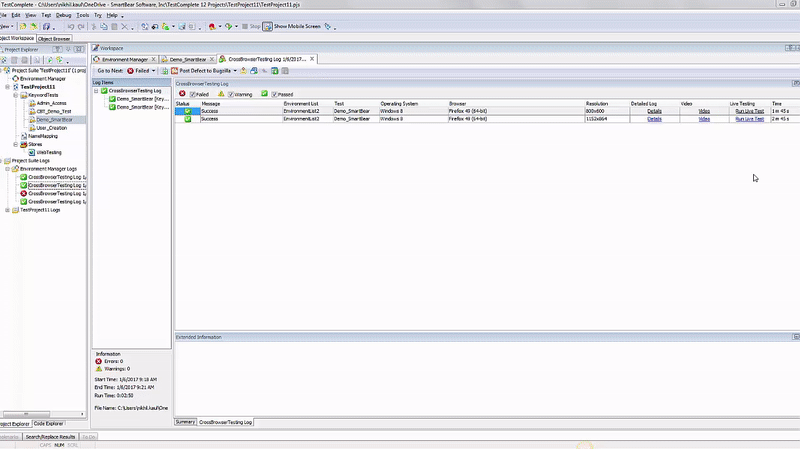Click the Show Mobile Screen toolbar icon

click(x=268, y=27)
